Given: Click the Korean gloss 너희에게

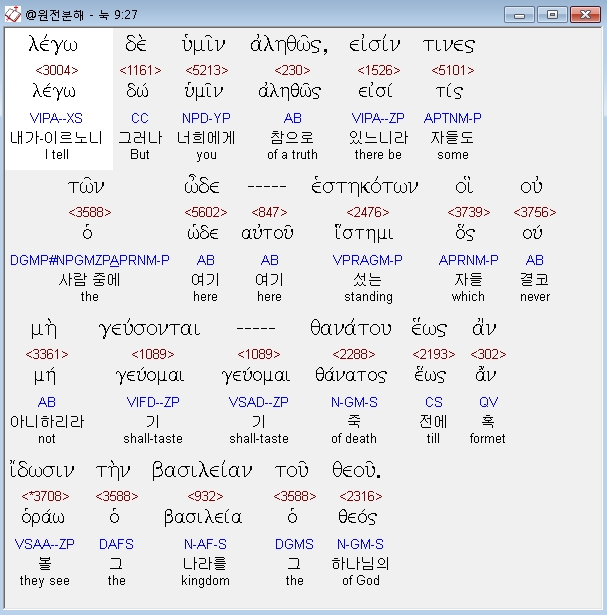Looking at the screenshot, I should click(x=206, y=138).
